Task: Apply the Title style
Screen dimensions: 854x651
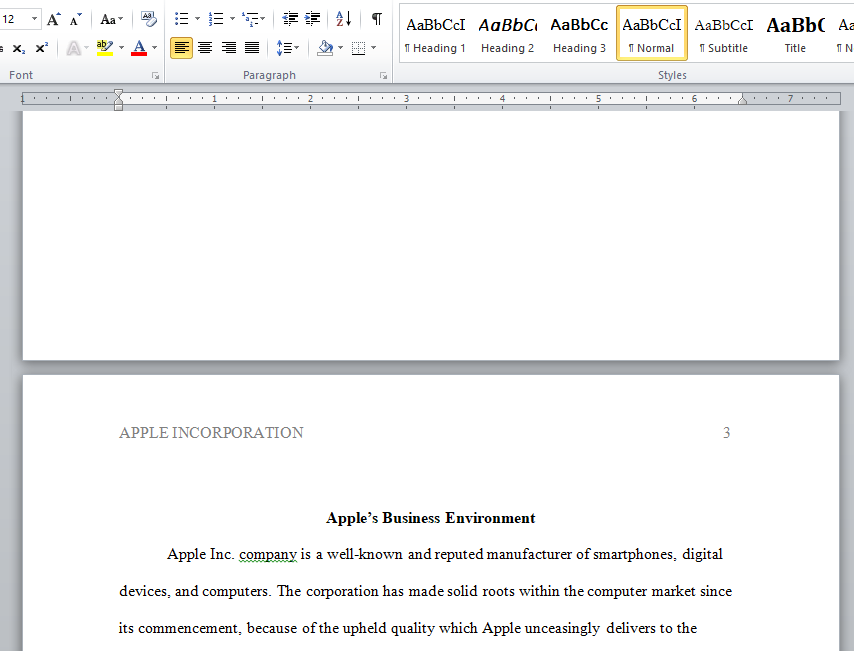Action: pos(795,34)
